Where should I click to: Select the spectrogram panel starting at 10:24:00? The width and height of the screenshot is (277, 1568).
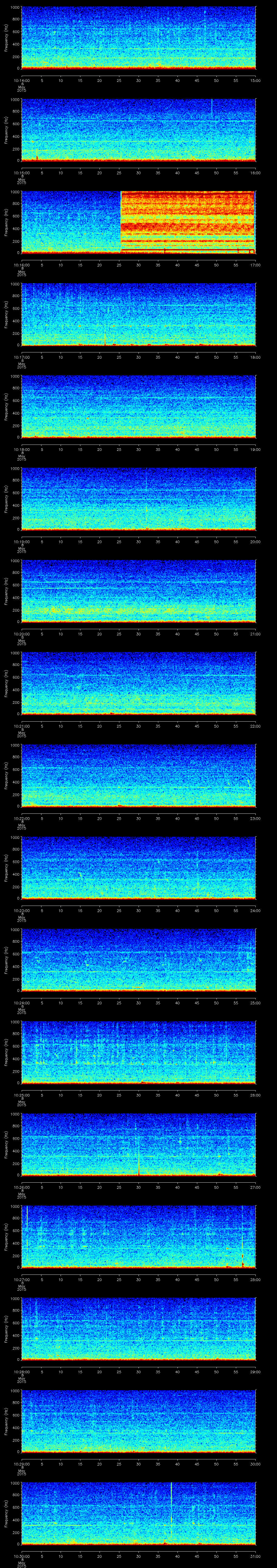point(138,960)
